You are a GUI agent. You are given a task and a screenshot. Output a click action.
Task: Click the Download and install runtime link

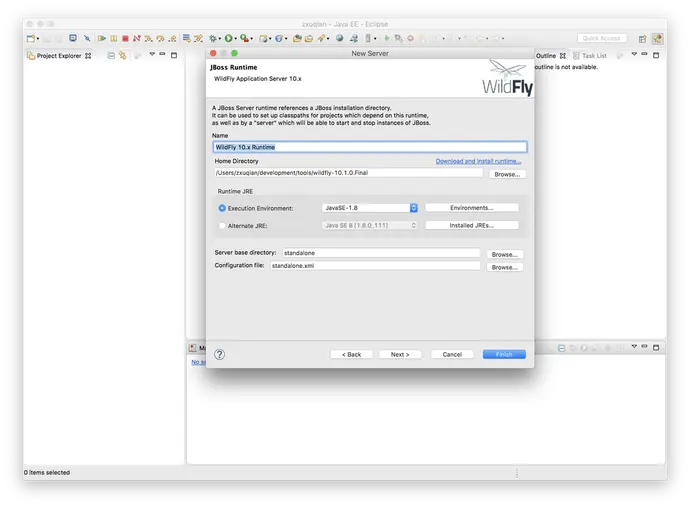coord(478,161)
